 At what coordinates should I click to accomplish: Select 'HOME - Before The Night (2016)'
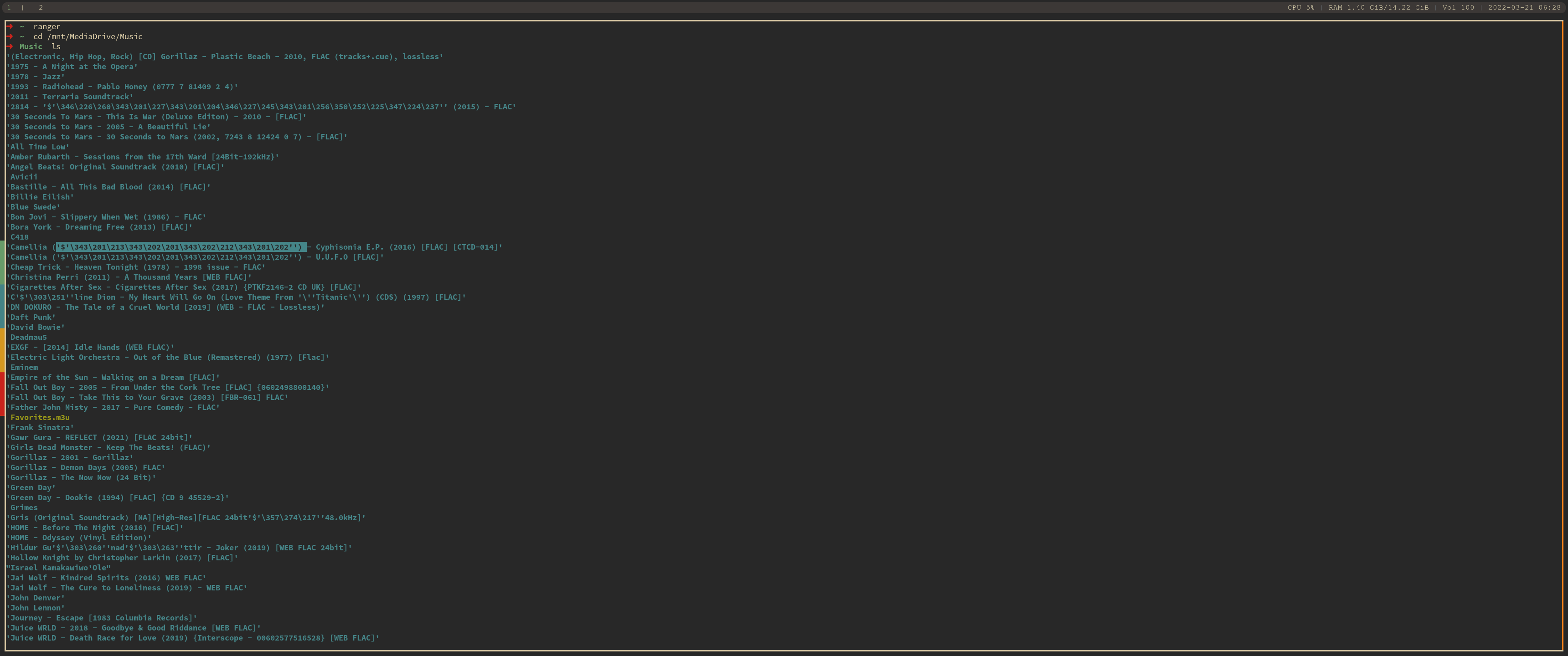tap(95, 528)
